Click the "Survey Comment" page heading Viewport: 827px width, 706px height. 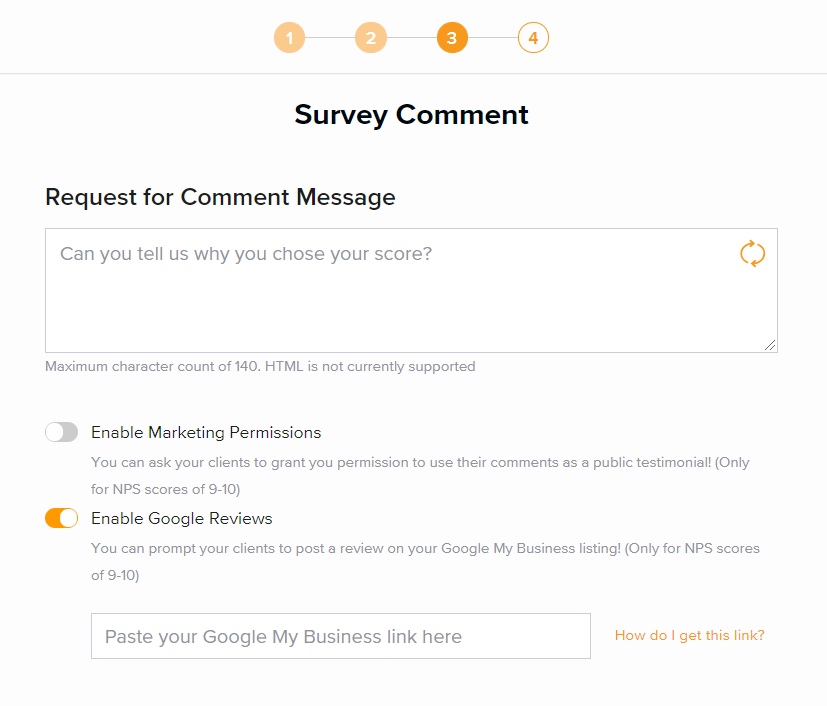click(x=411, y=115)
